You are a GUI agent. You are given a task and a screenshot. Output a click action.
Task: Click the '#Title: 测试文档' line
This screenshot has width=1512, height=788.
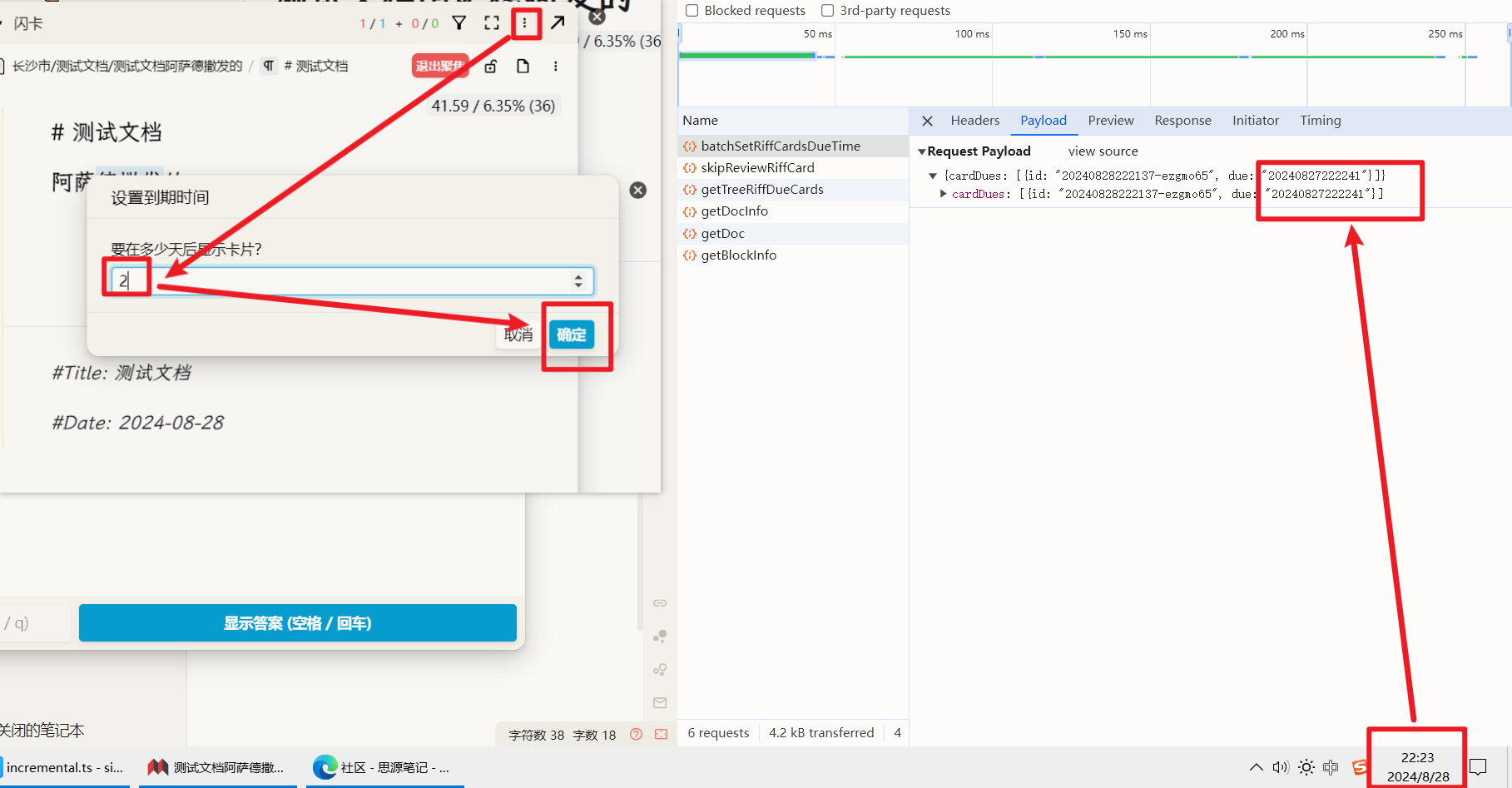pos(121,373)
